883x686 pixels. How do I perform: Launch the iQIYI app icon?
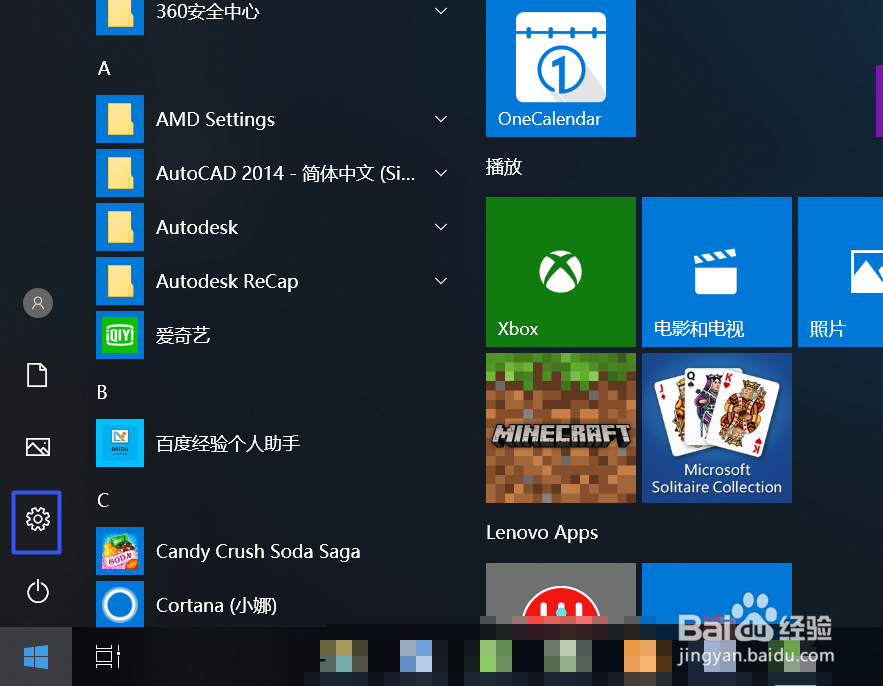point(120,335)
